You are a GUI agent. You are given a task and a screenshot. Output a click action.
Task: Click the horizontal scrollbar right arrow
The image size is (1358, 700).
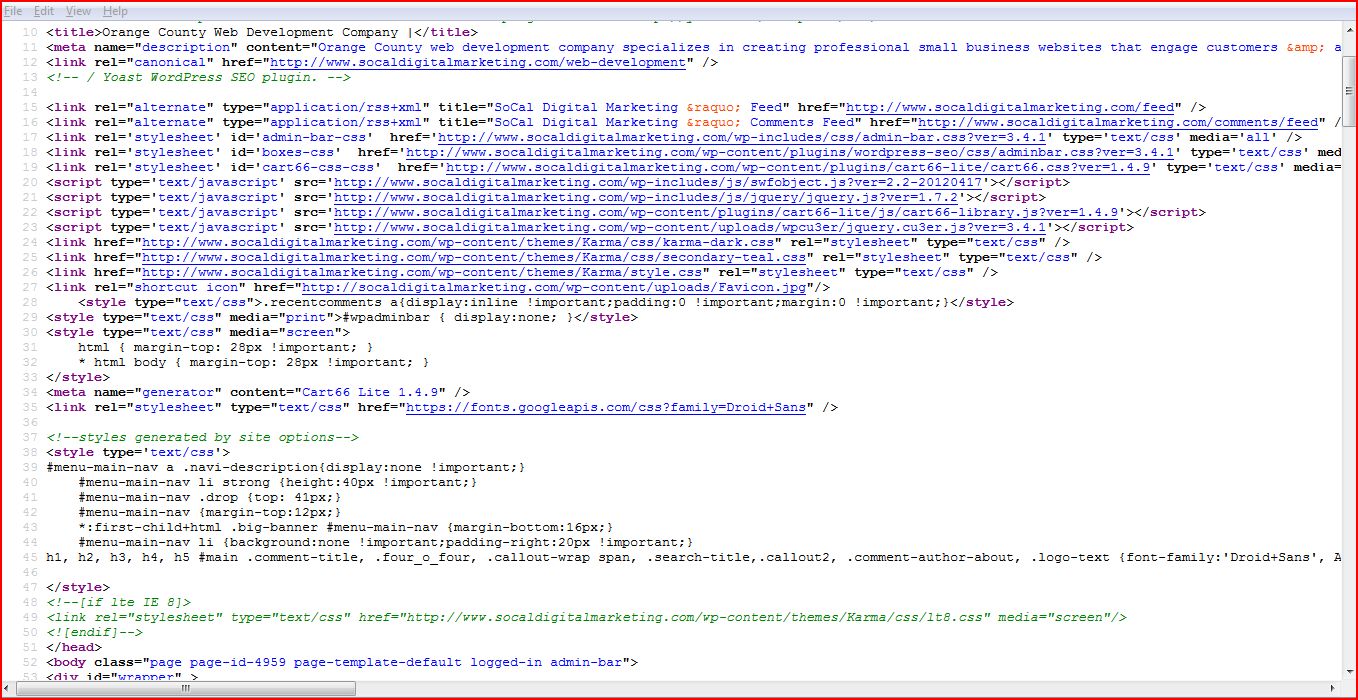[1333, 689]
